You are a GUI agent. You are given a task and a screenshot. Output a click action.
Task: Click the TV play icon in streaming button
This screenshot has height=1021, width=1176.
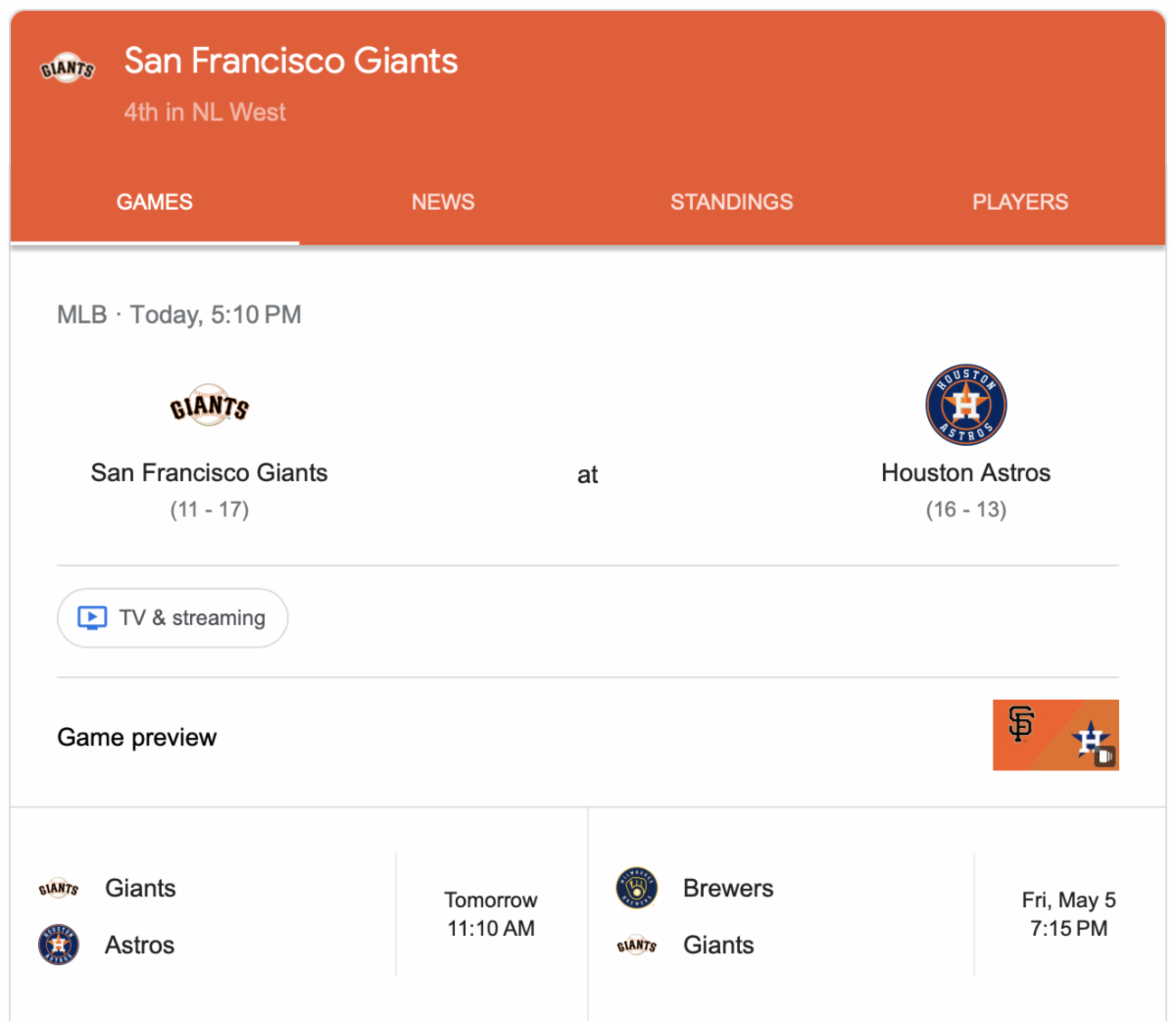click(92, 617)
